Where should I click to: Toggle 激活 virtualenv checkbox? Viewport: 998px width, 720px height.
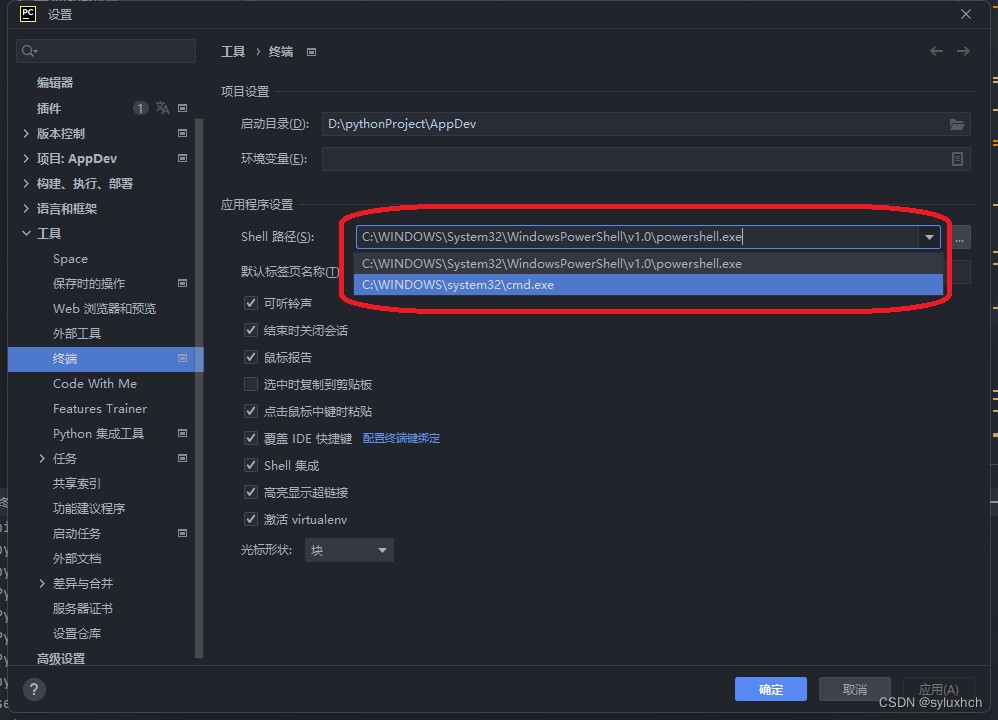tap(251, 519)
